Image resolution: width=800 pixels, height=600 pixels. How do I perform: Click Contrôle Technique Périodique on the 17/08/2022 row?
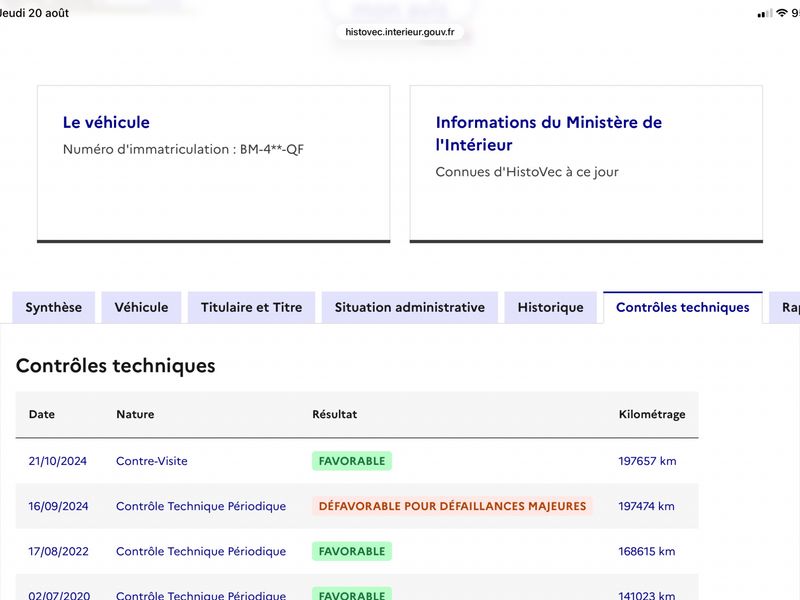point(201,552)
